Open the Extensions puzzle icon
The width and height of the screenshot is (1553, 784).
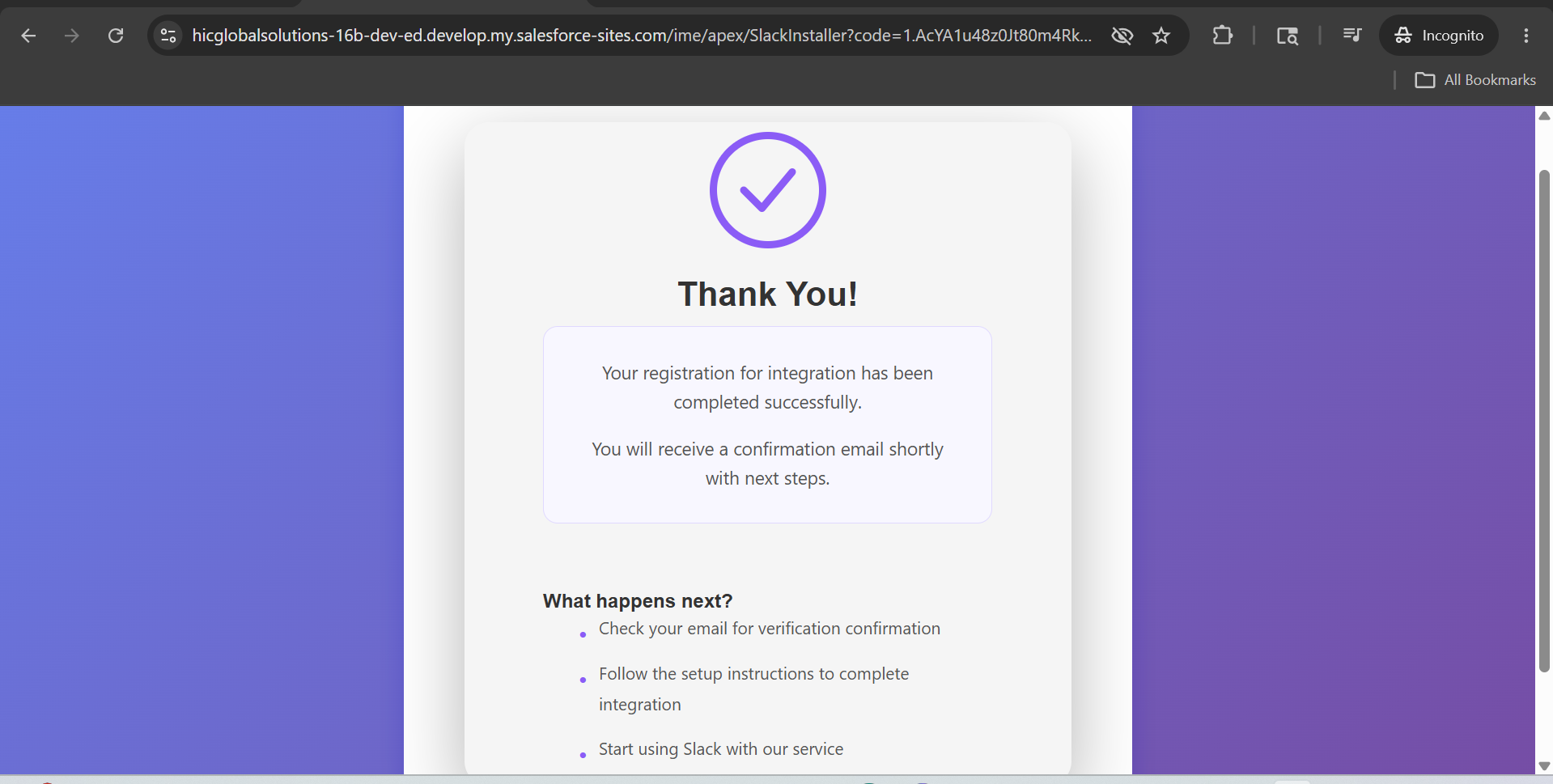click(1222, 36)
